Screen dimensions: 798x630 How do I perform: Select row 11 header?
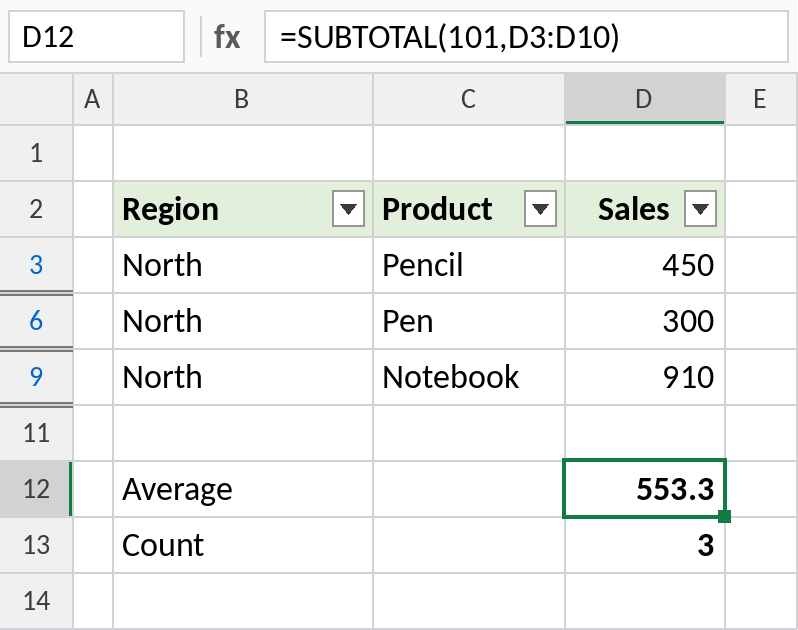pos(36,433)
